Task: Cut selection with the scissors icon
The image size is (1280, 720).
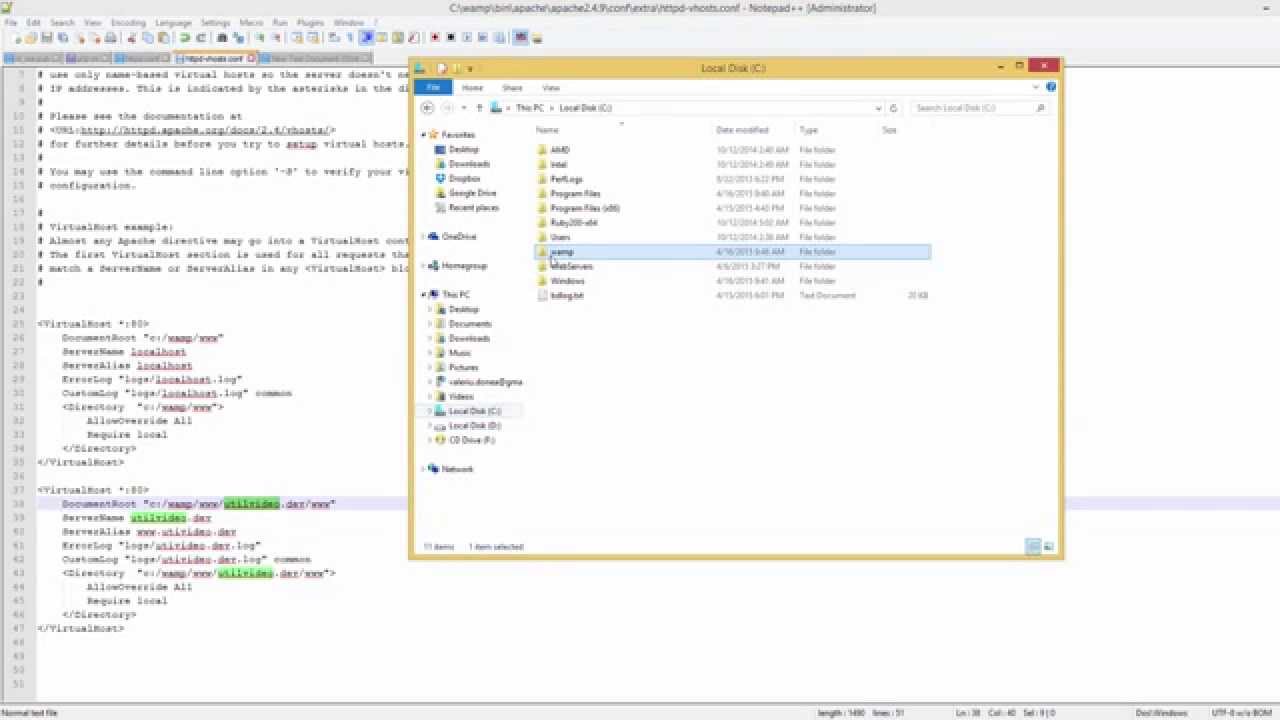Action: tap(131, 38)
